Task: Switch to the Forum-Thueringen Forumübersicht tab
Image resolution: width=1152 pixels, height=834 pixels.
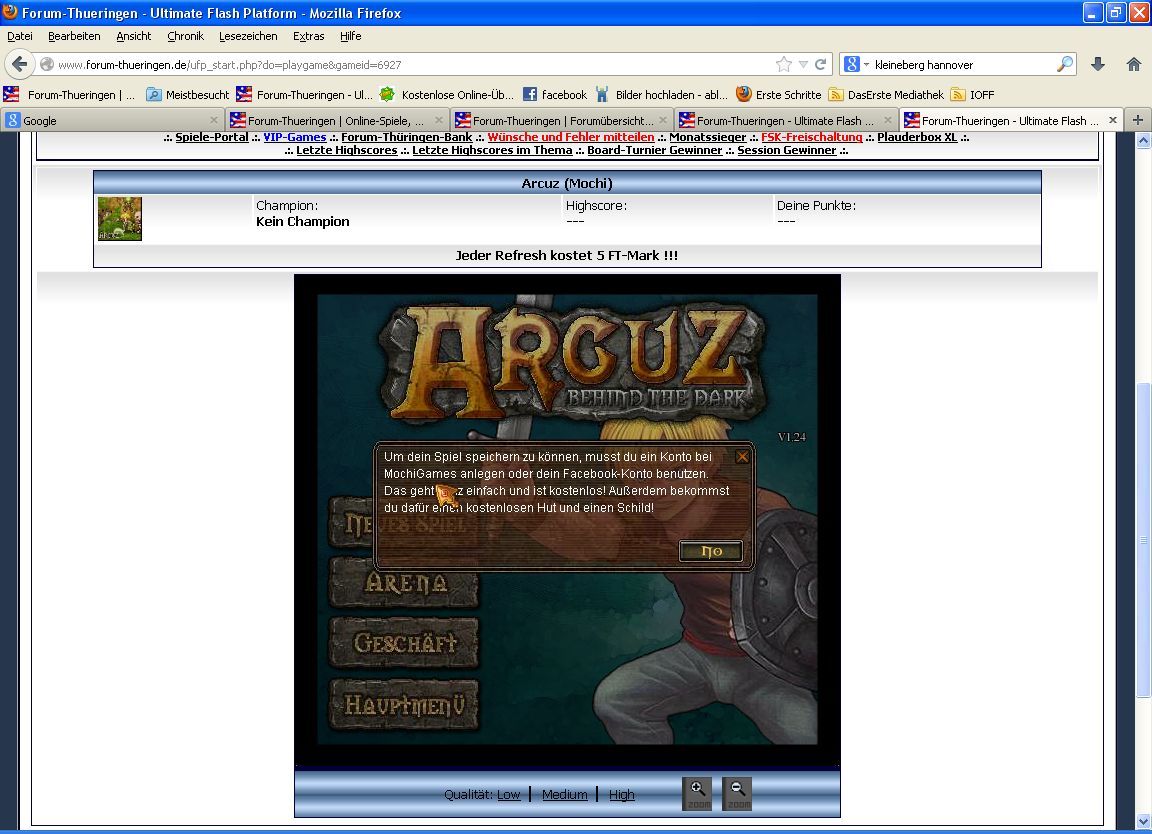Action: click(561, 120)
